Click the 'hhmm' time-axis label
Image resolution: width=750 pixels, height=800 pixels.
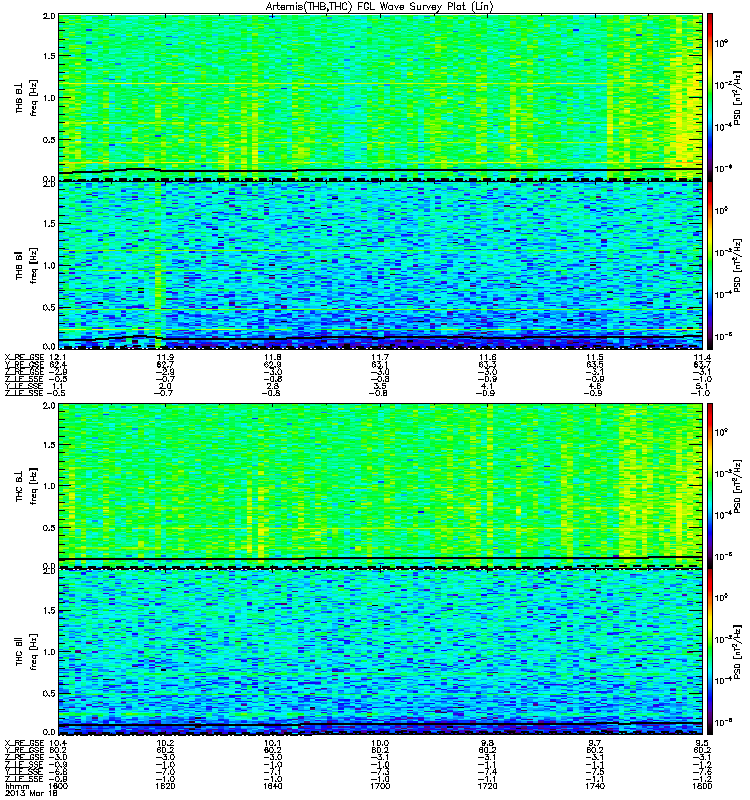16,786
